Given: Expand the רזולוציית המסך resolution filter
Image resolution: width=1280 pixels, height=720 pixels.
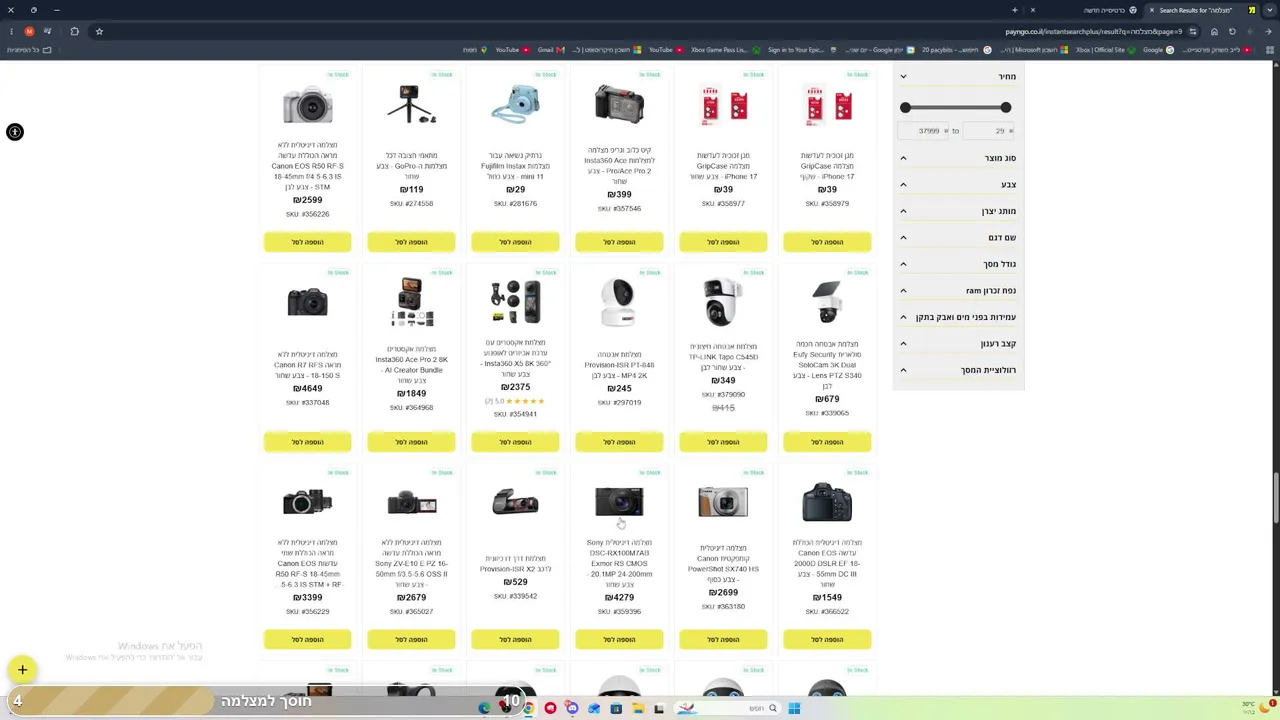Looking at the screenshot, I should (x=958, y=370).
